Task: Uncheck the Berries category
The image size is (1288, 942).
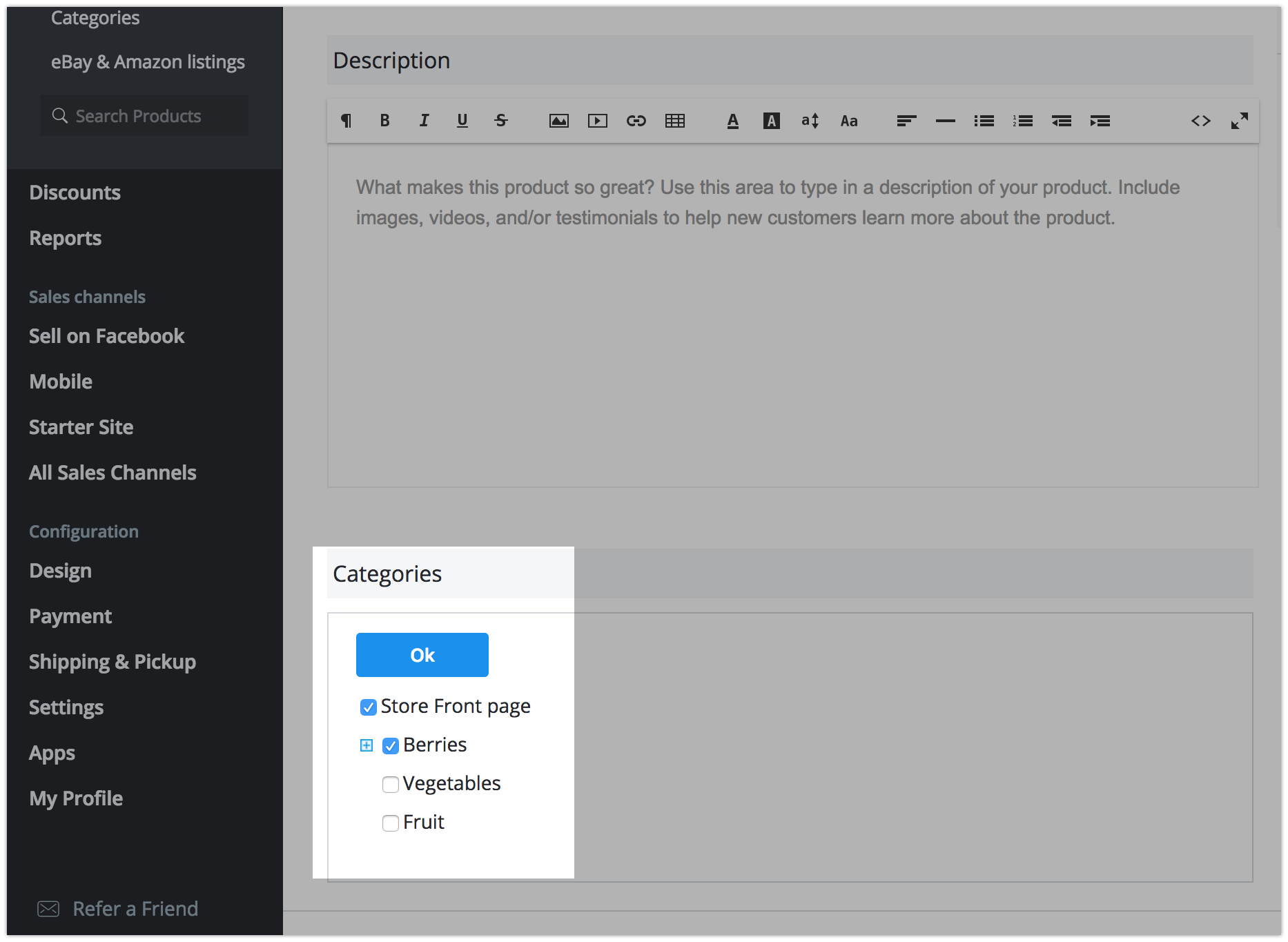Action: pyautogui.click(x=391, y=746)
